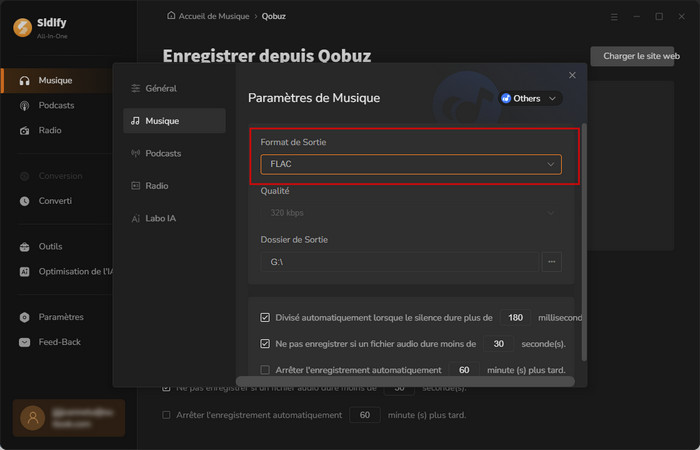Toggle the split-on-silence checkbox
The width and height of the screenshot is (700, 450).
coord(265,318)
